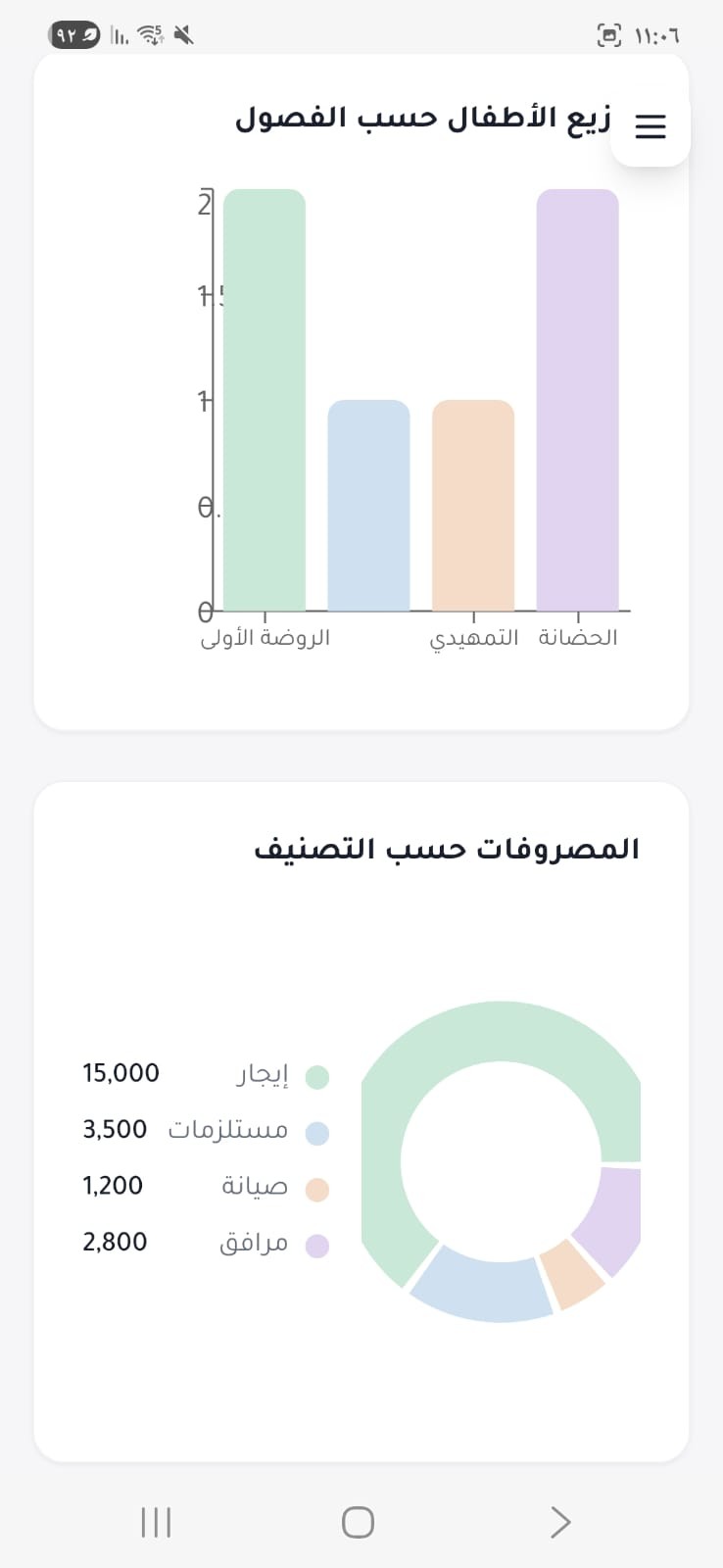
Task: Toggle the مرافق purple legend dot
Action: click(x=316, y=1246)
